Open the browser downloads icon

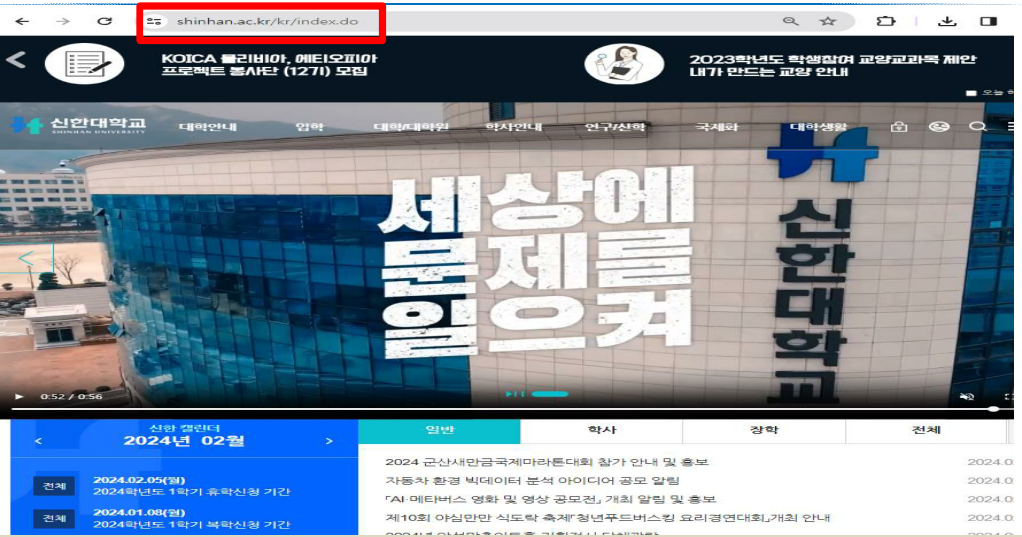[947, 21]
